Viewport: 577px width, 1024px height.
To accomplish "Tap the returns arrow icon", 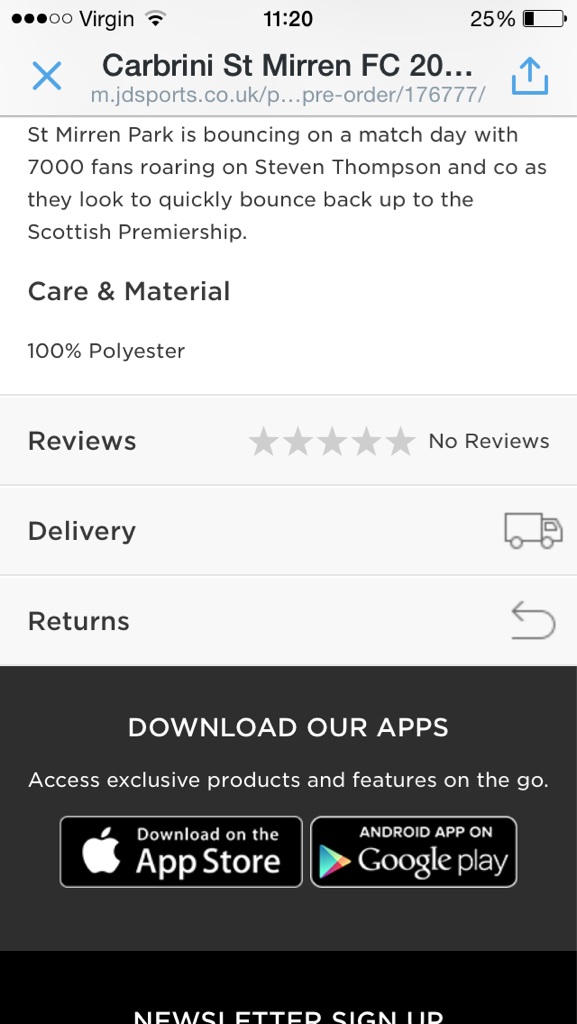I will [533, 620].
